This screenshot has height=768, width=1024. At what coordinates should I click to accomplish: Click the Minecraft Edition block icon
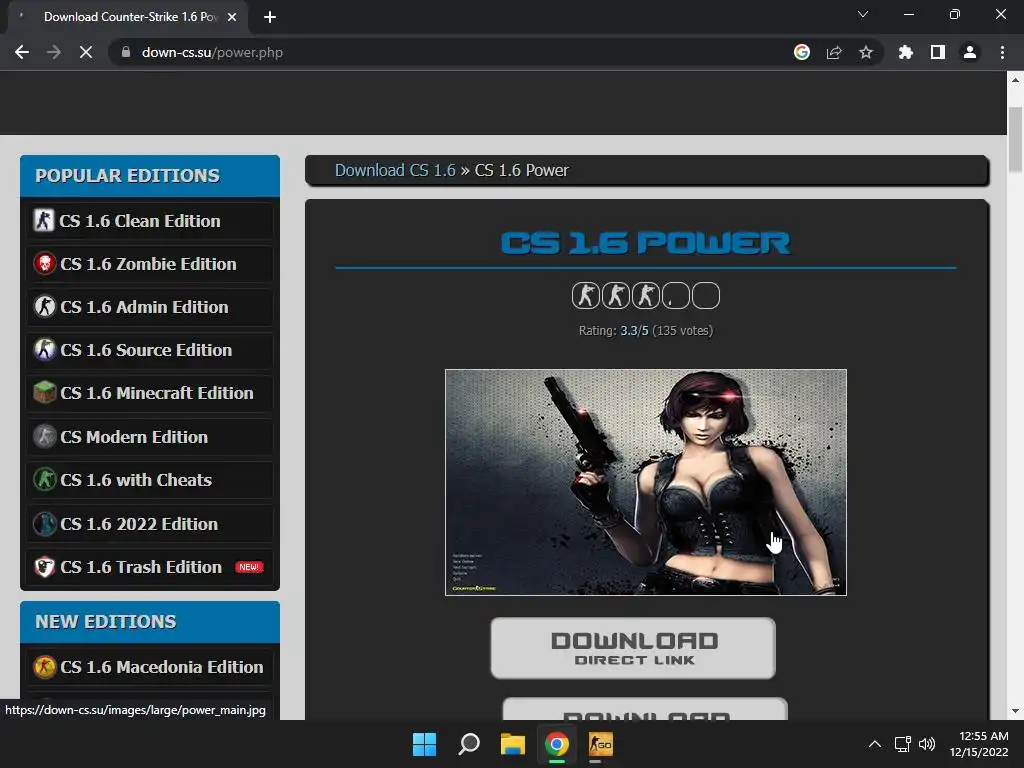click(x=44, y=392)
